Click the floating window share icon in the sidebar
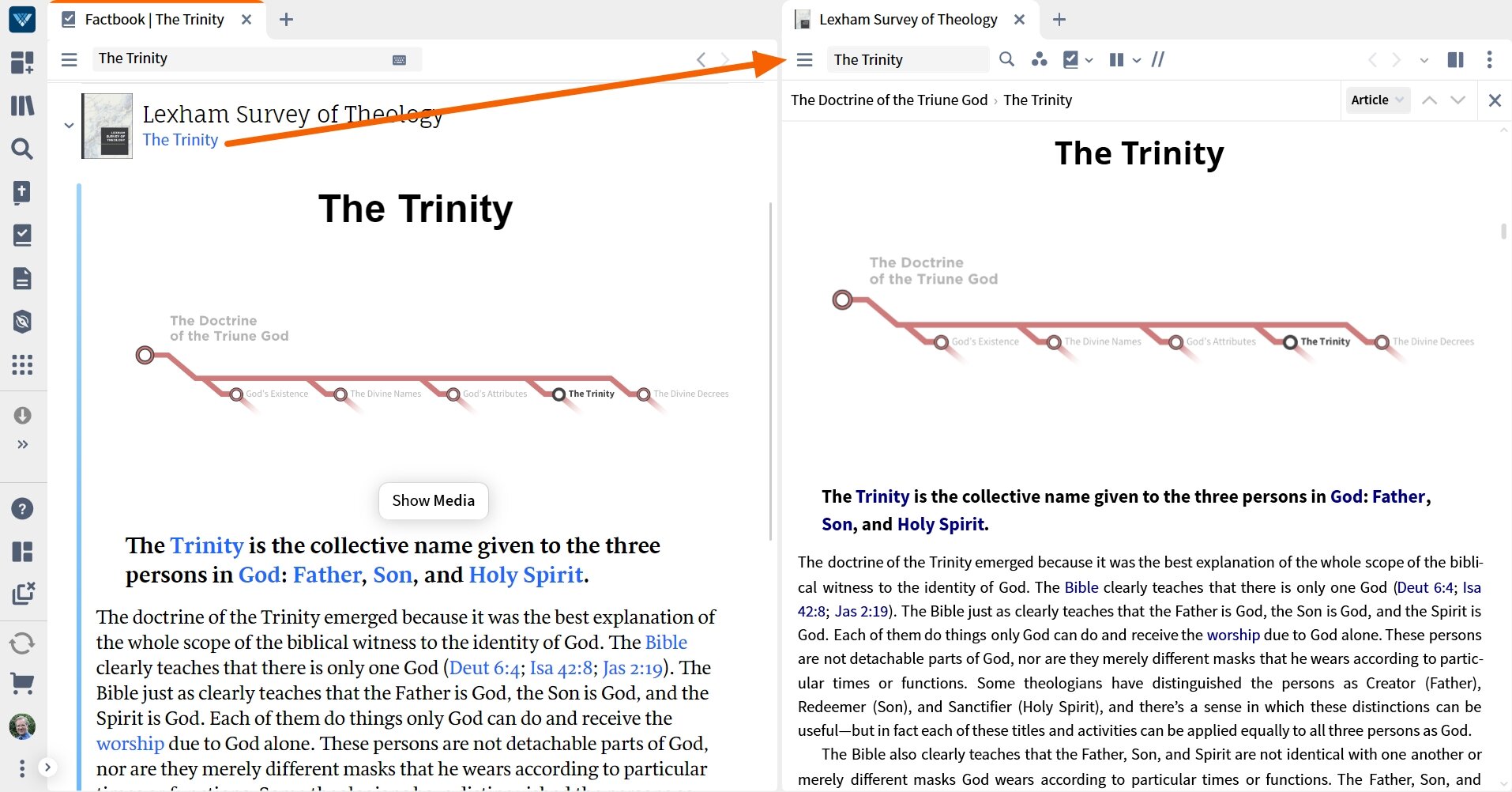Screen dimensions: 1512x792 point(23,594)
